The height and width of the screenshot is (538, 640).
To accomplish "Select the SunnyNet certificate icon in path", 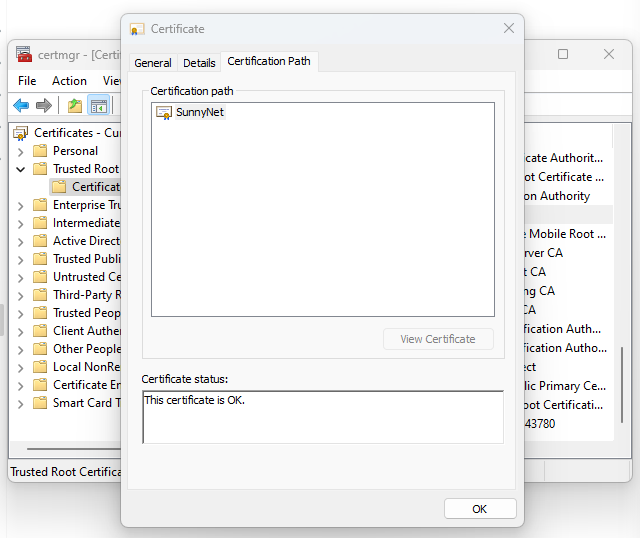I will pyautogui.click(x=164, y=113).
